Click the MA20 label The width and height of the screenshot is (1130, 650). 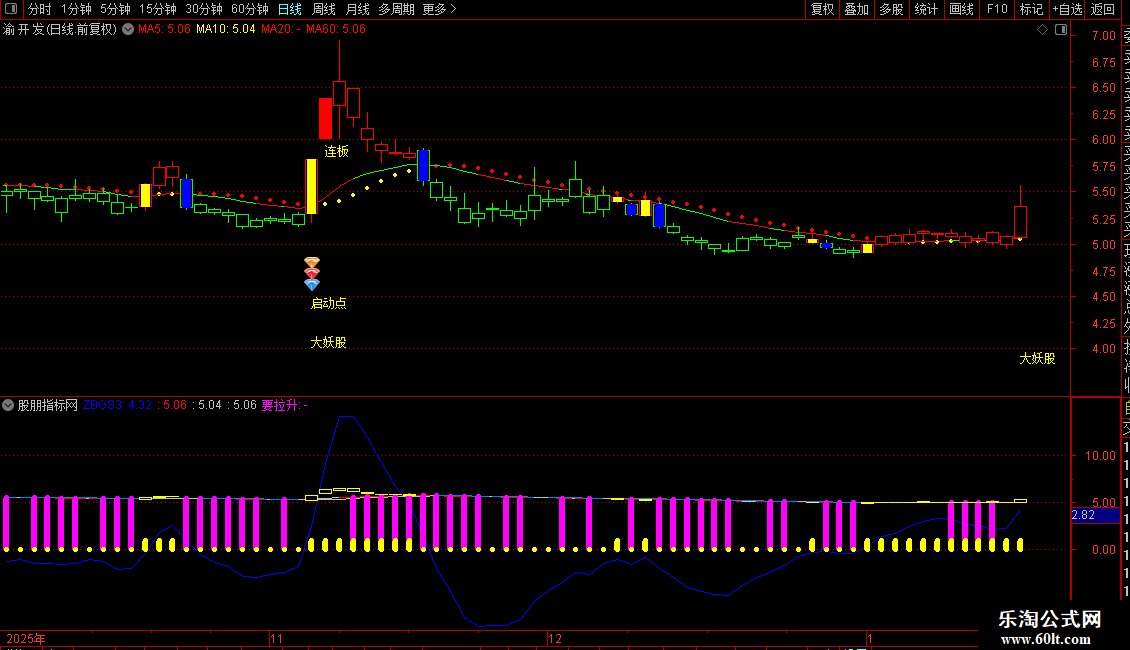280,29
